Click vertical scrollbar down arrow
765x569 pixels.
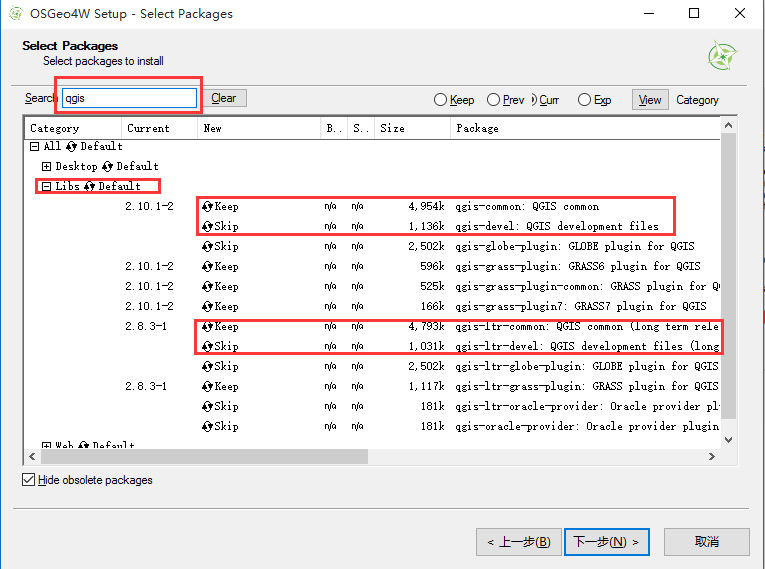pyautogui.click(x=728, y=440)
